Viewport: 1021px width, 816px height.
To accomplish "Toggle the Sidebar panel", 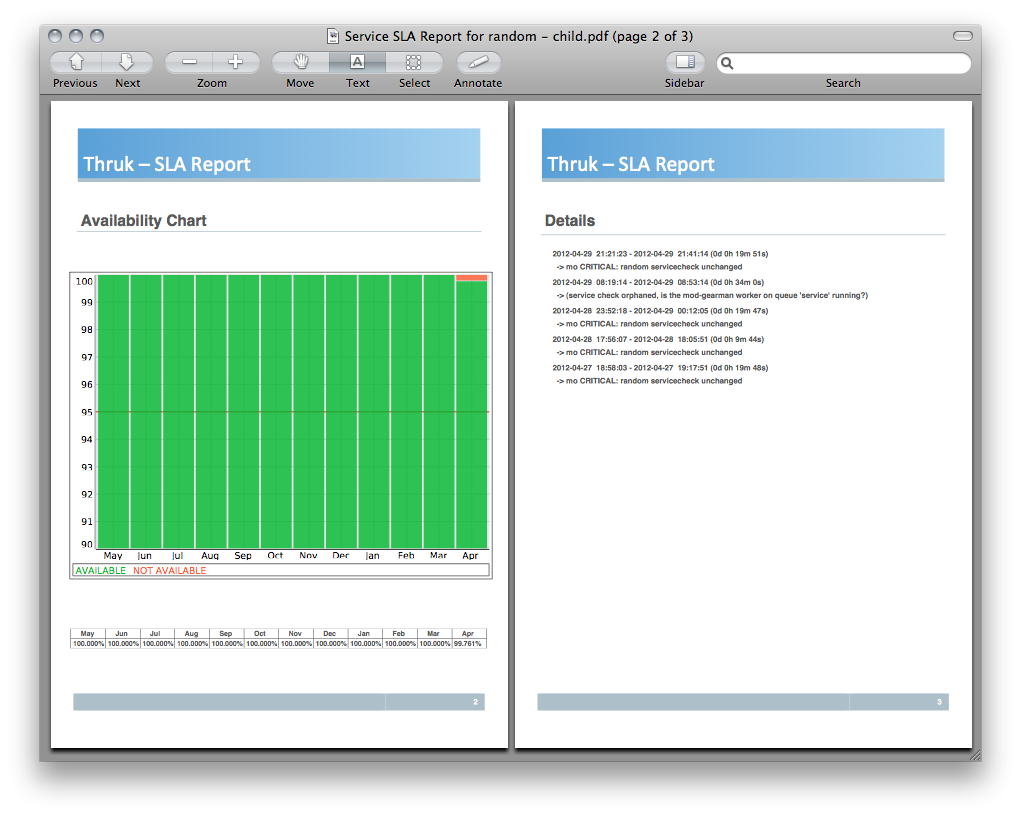I will coord(685,63).
